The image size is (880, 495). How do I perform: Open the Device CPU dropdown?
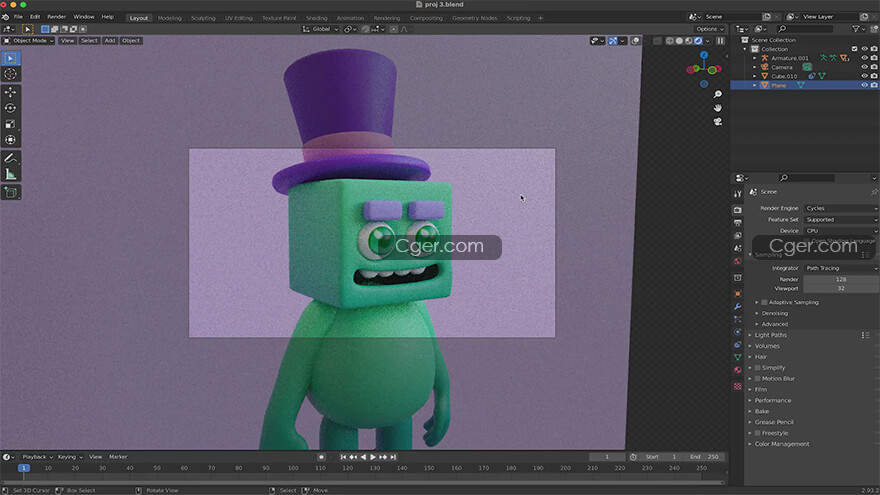841,231
